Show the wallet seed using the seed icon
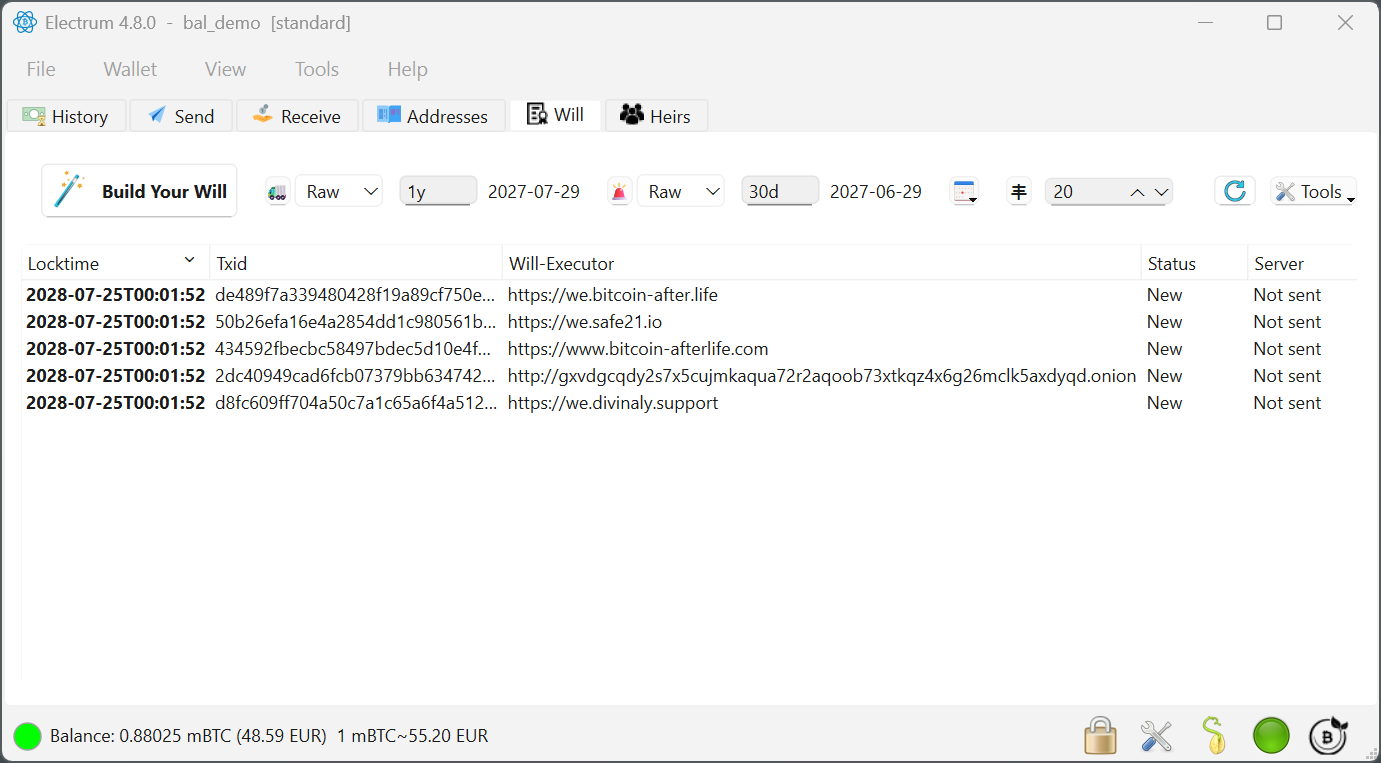 [1214, 736]
